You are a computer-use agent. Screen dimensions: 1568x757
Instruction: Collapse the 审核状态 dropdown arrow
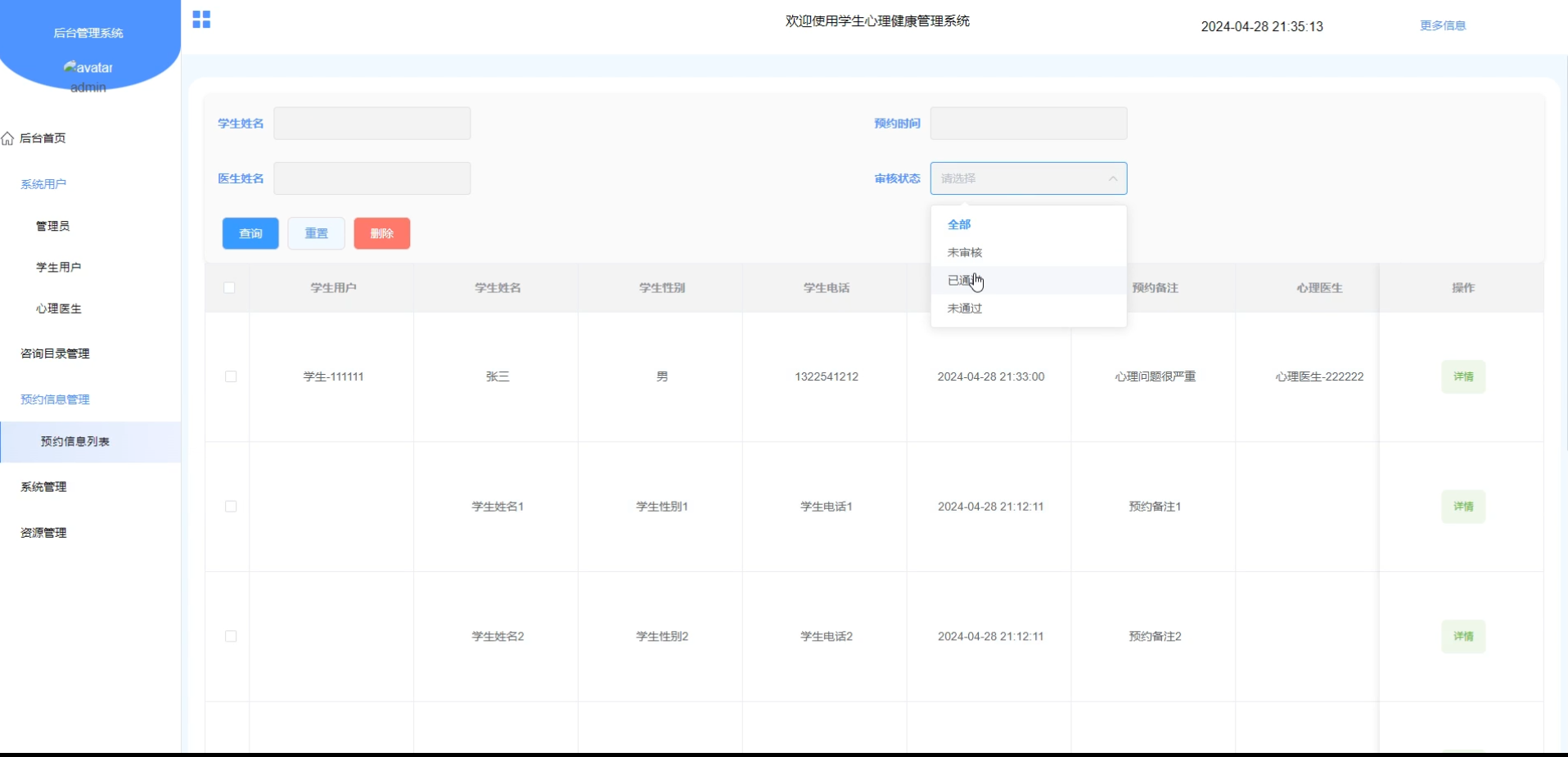[1112, 178]
